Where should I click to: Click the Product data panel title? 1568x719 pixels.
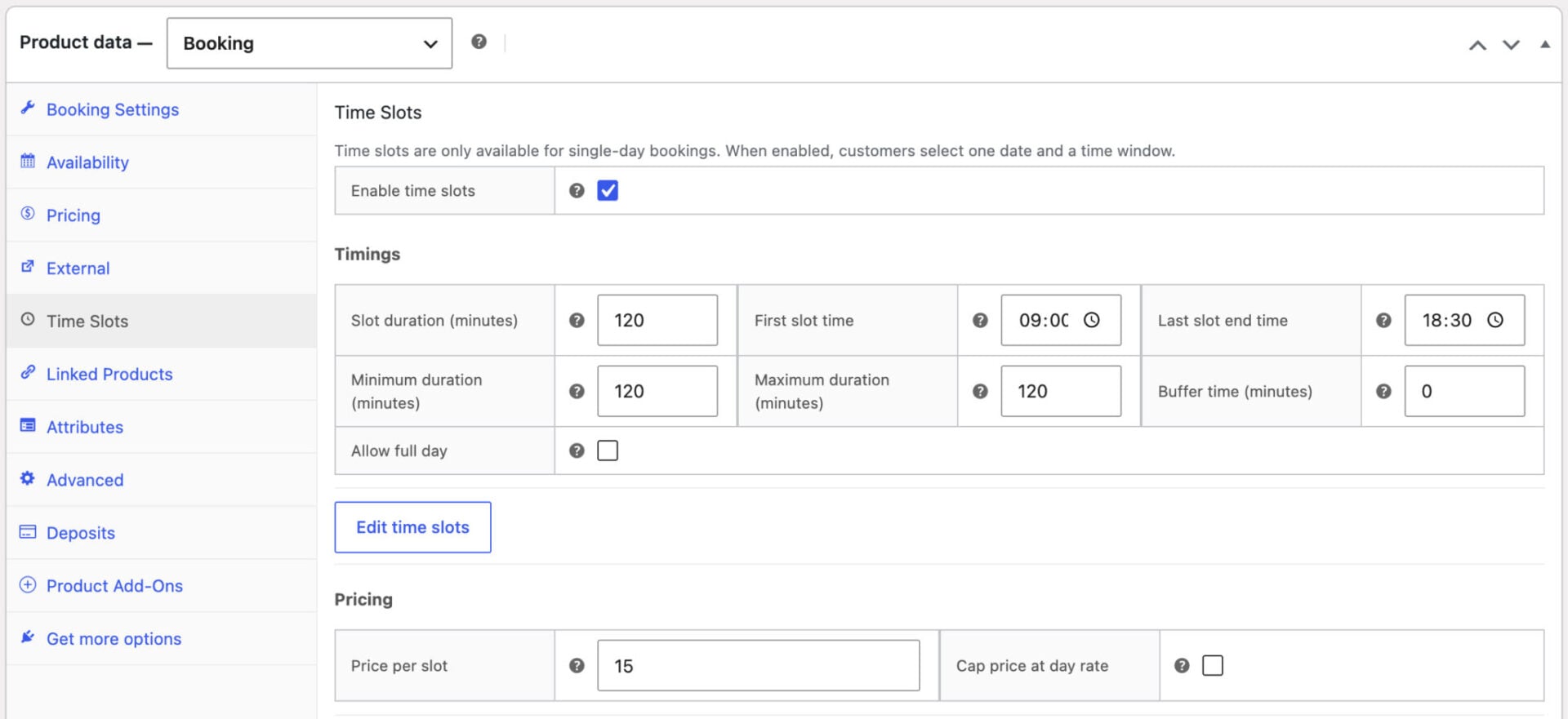click(86, 42)
